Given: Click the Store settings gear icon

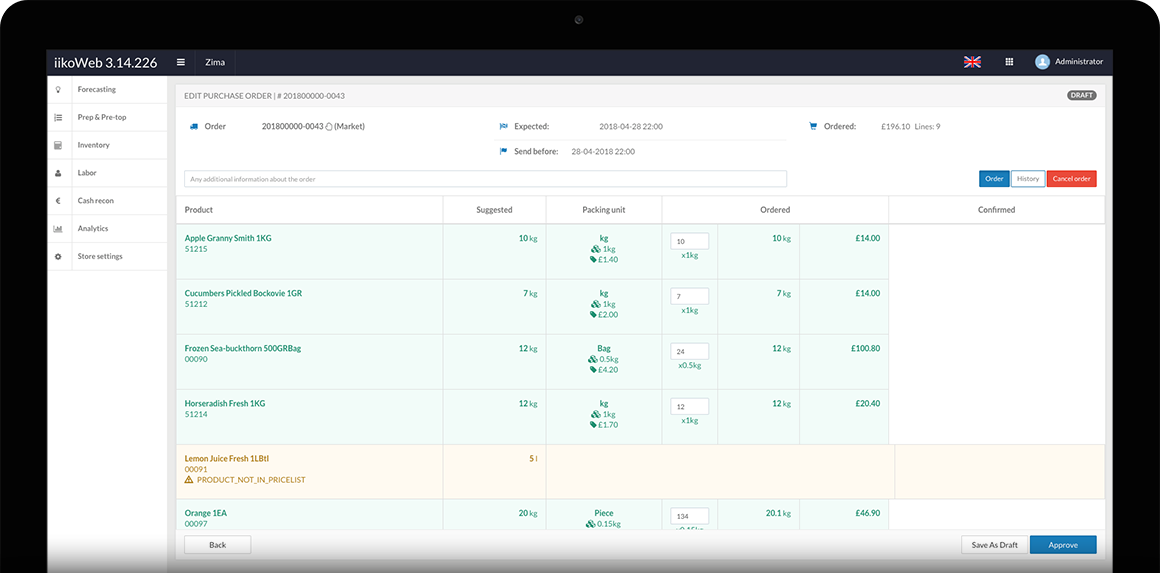Looking at the screenshot, I should [x=58, y=257].
